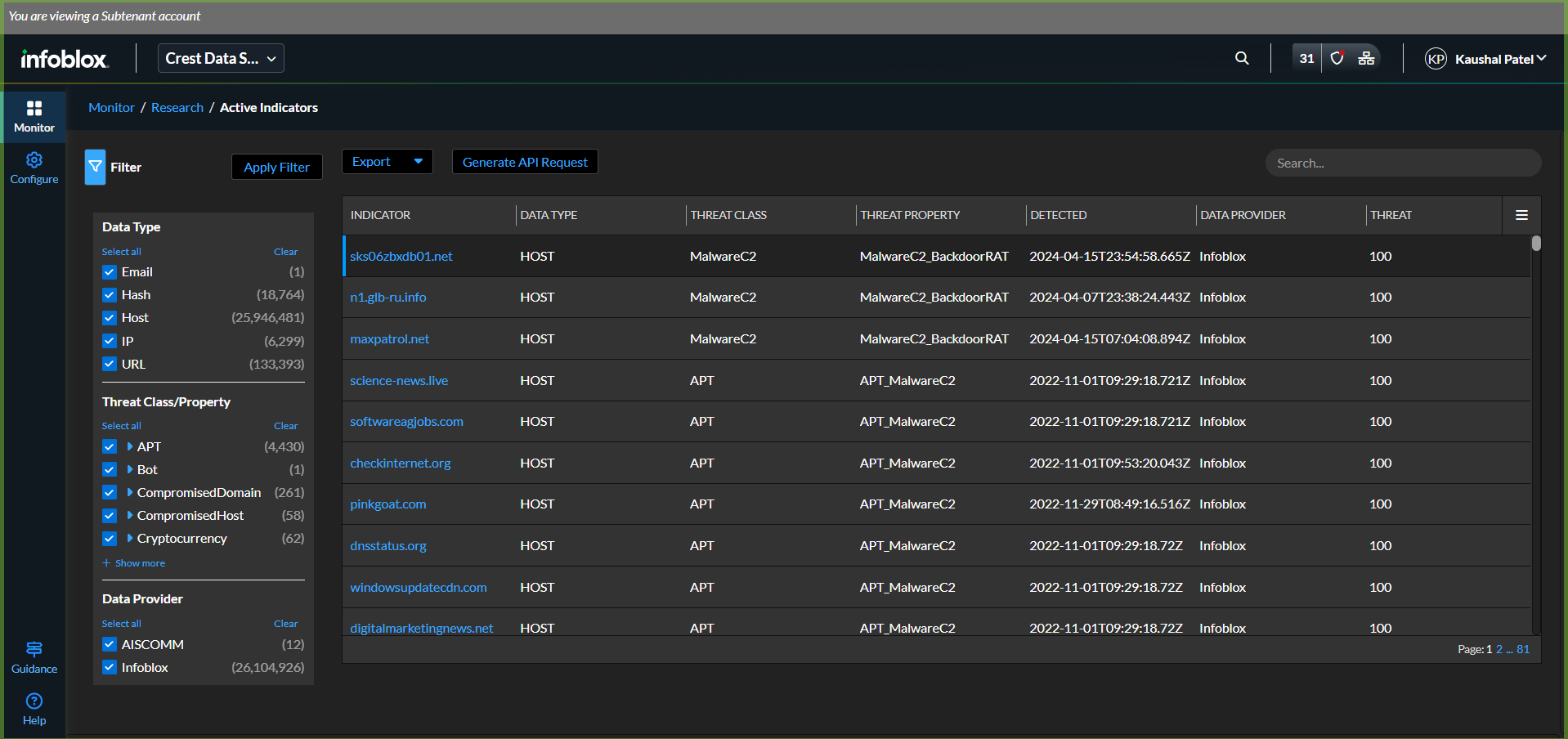Go to last page 81

(1523, 649)
